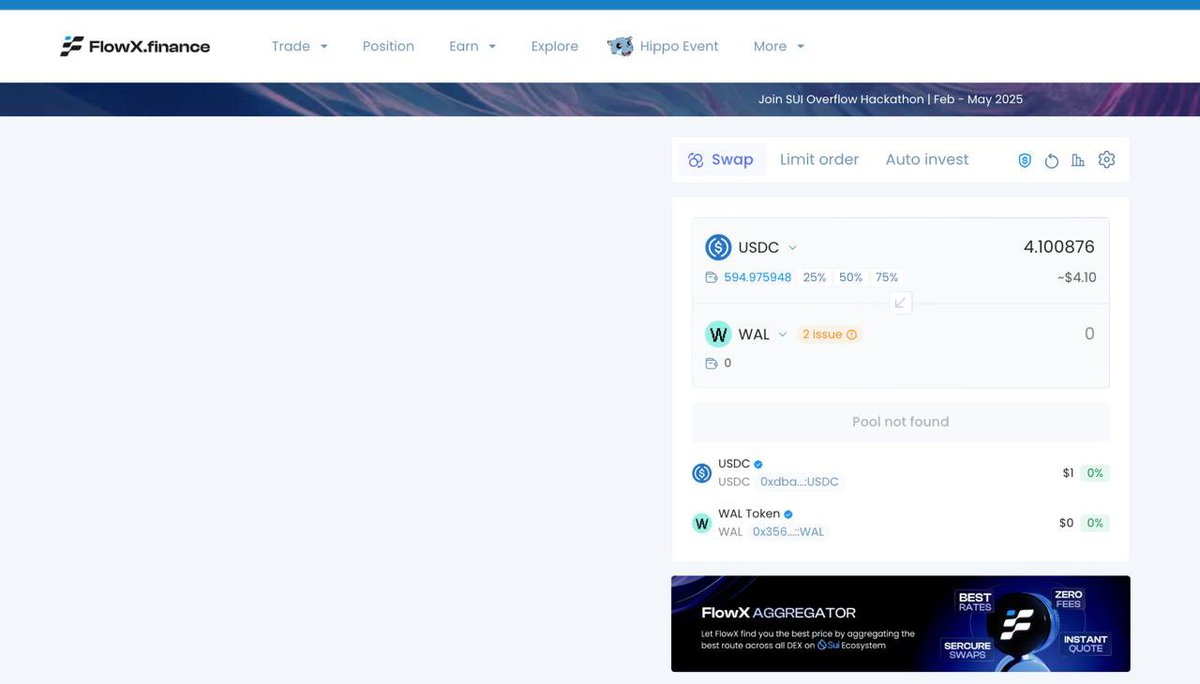
Task: Expand the More menu
Action: [x=779, y=46]
